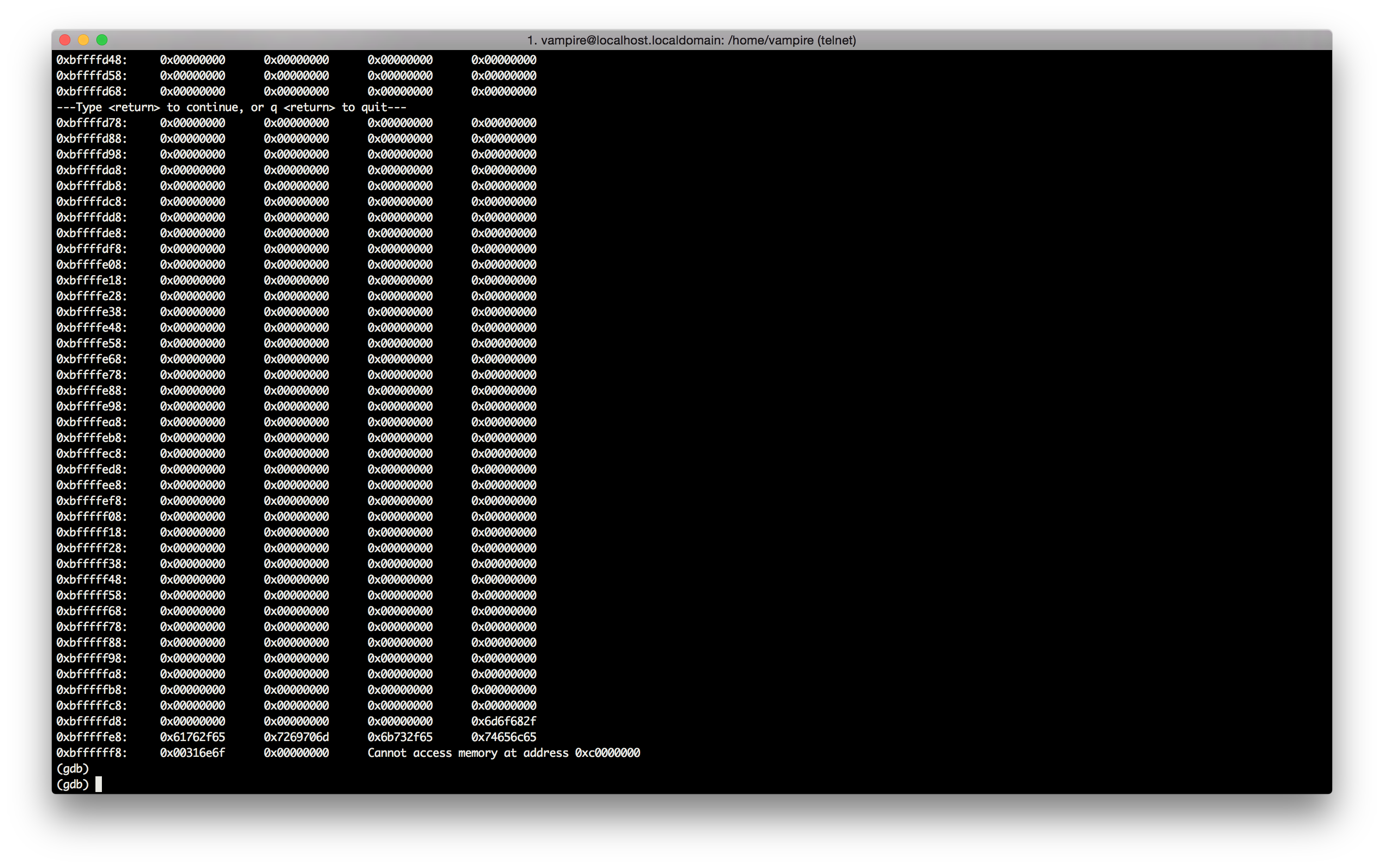Click the value 0x6d6f682f
This screenshot has width=1384, height=868.
click(x=503, y=721)
